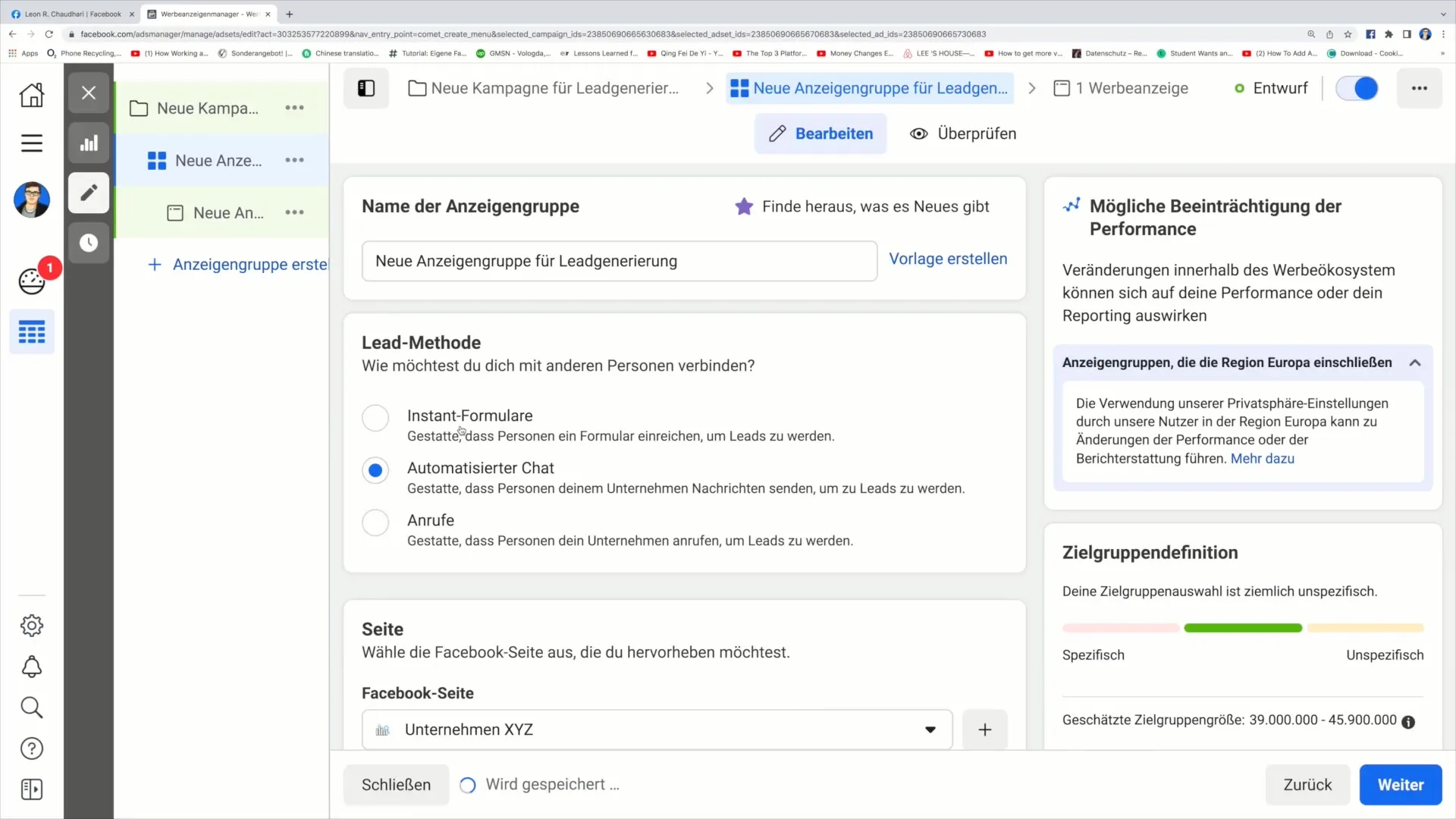The height and width of the screenshot is (819, 1456).
Task: Drag the Zielgruppendefinition specificity slider
Action: (x=1244, y=627)
